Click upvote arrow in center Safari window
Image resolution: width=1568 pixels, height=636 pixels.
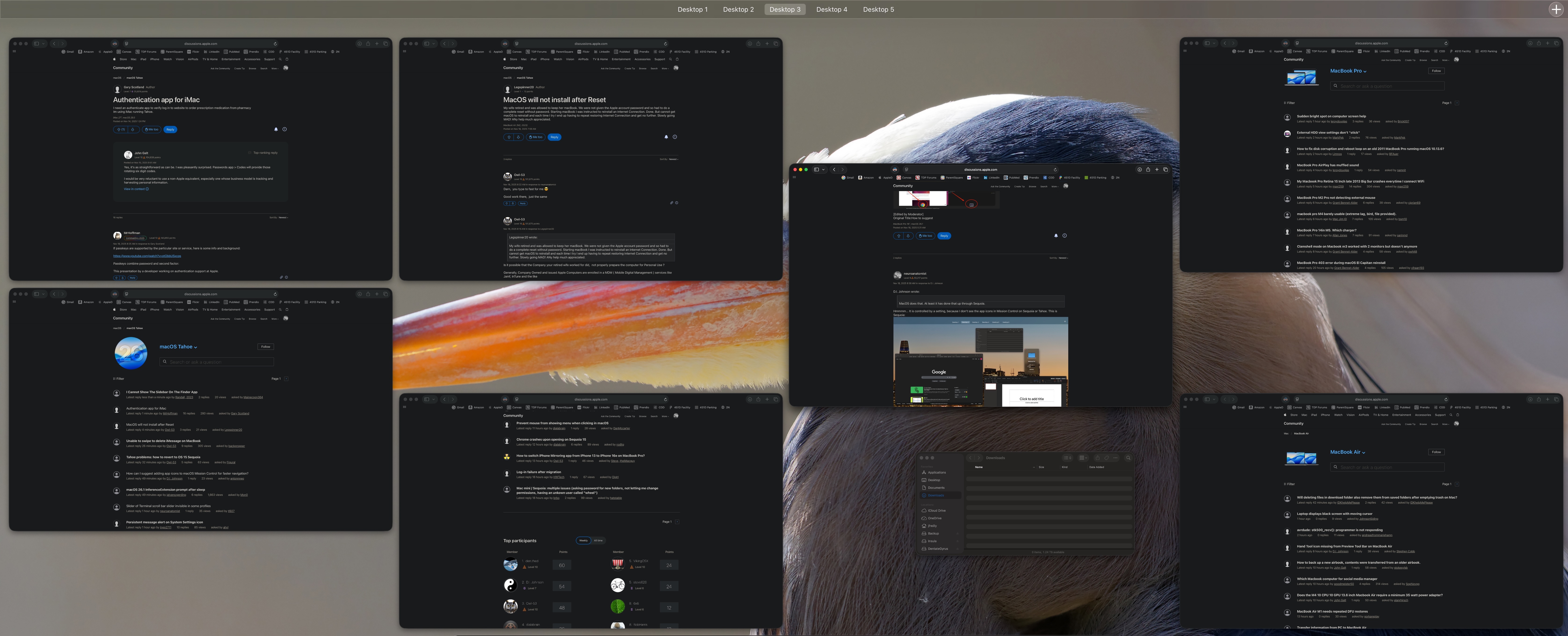[898, 236]
